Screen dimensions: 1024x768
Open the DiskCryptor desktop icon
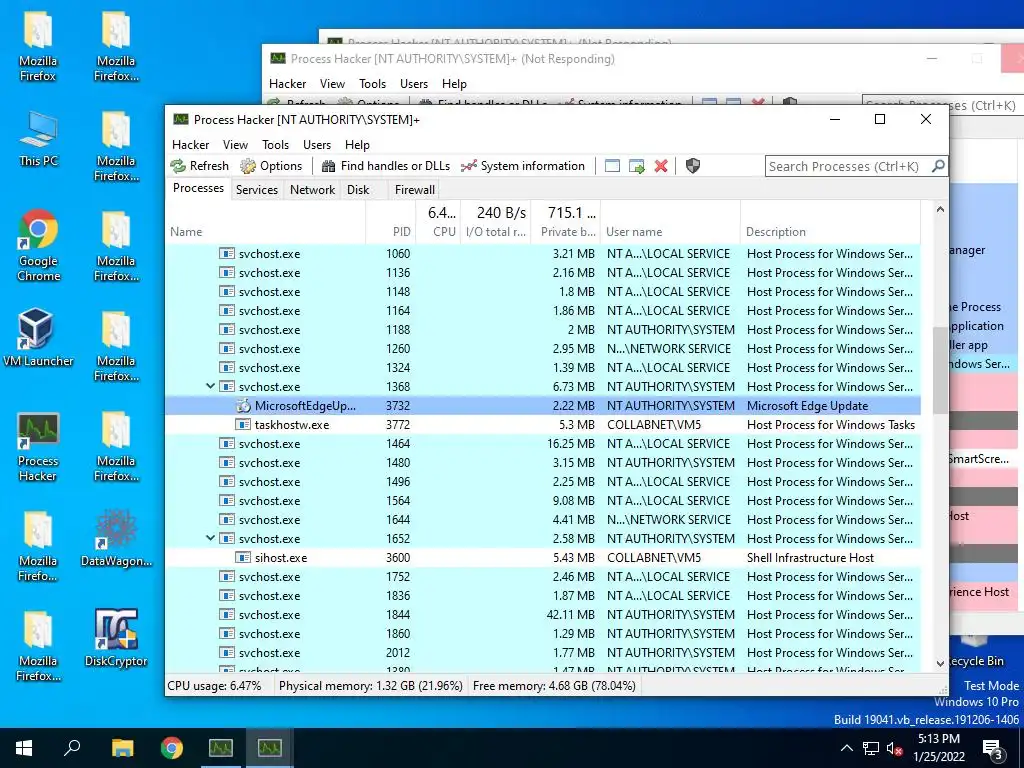coord(116,639)
